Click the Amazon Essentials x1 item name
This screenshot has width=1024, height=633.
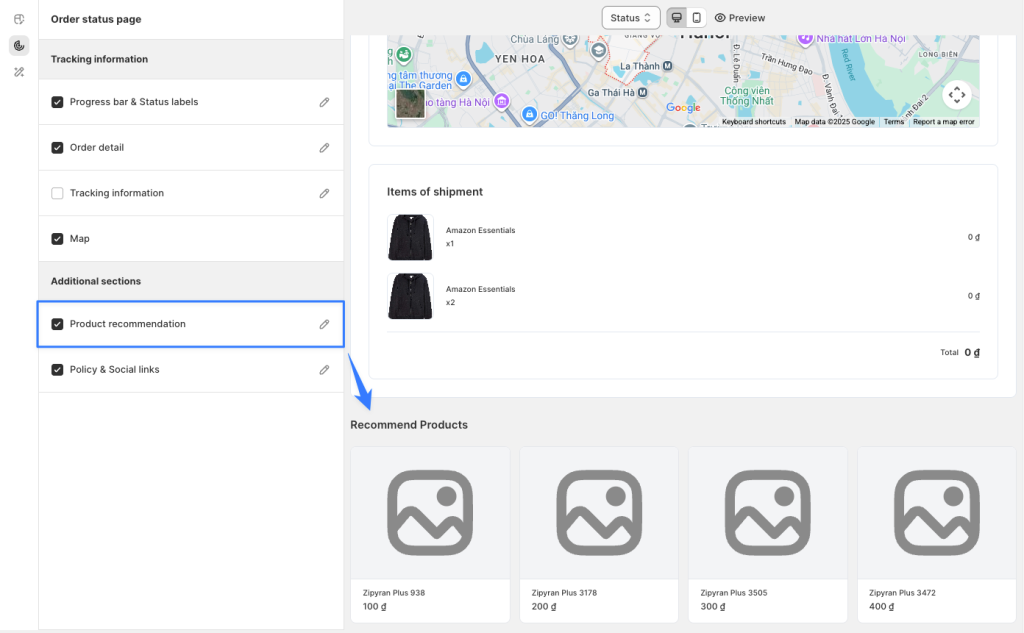(x=481, y=231)
